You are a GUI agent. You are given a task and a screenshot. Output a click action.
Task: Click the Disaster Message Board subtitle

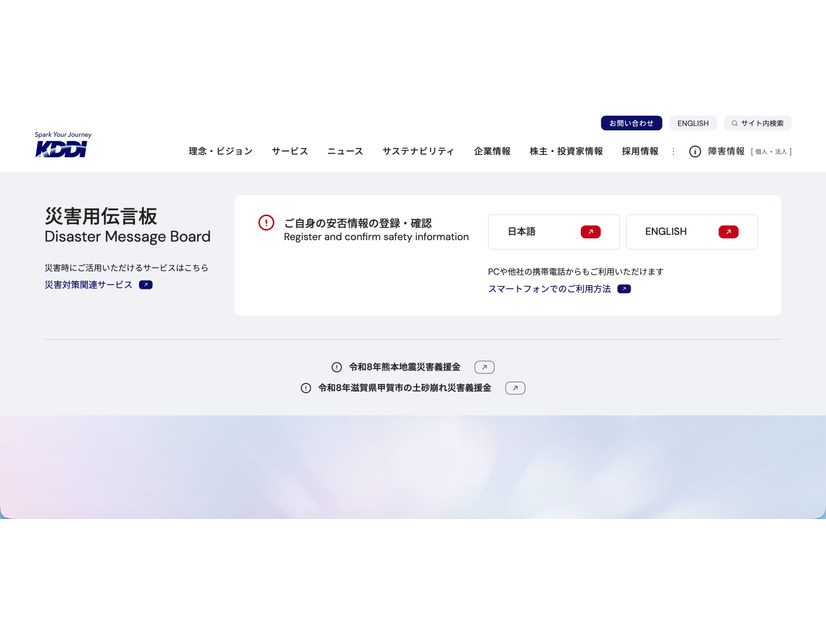click(127, 237)
